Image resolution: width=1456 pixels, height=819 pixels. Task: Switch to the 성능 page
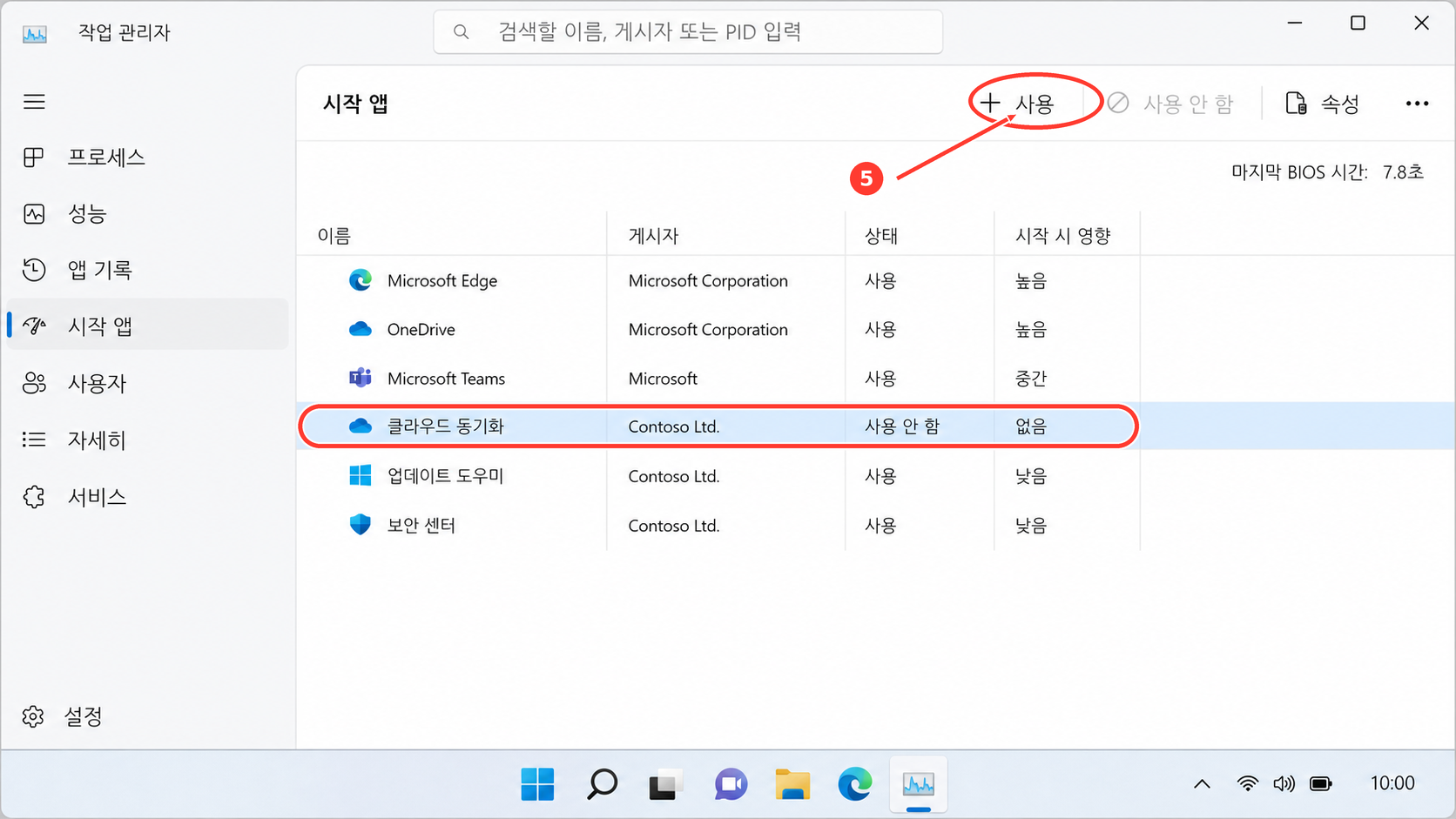[146, 214]
